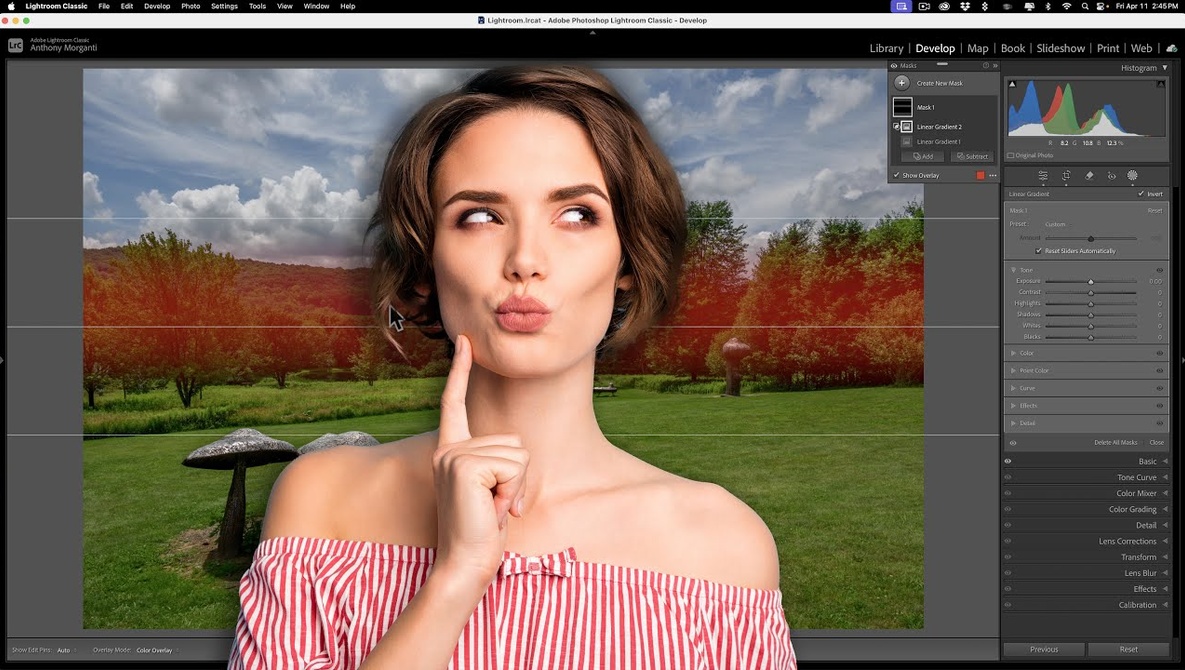The width and height of the screenshot is (1185, 670).
Task: Click the Subtract button in Masks panel
Action: click(971, 156)
